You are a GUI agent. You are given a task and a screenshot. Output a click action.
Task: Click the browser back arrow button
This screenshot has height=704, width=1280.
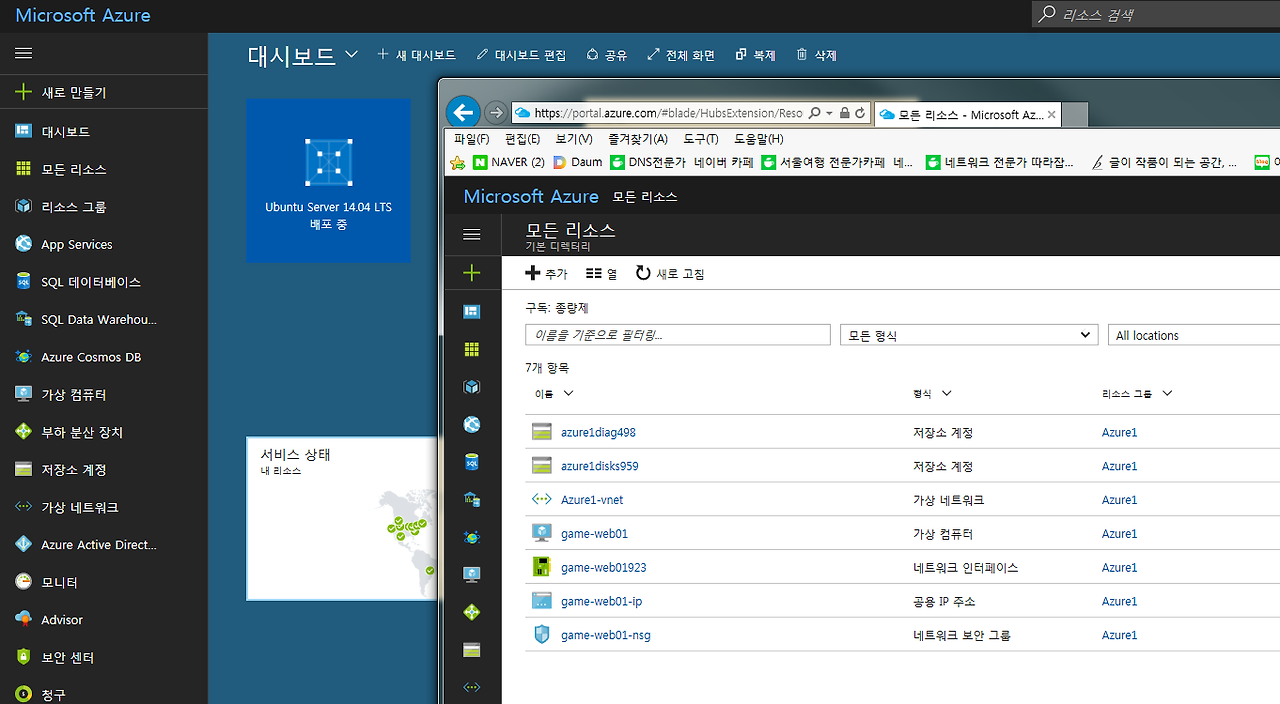click(x=463, y=112)
